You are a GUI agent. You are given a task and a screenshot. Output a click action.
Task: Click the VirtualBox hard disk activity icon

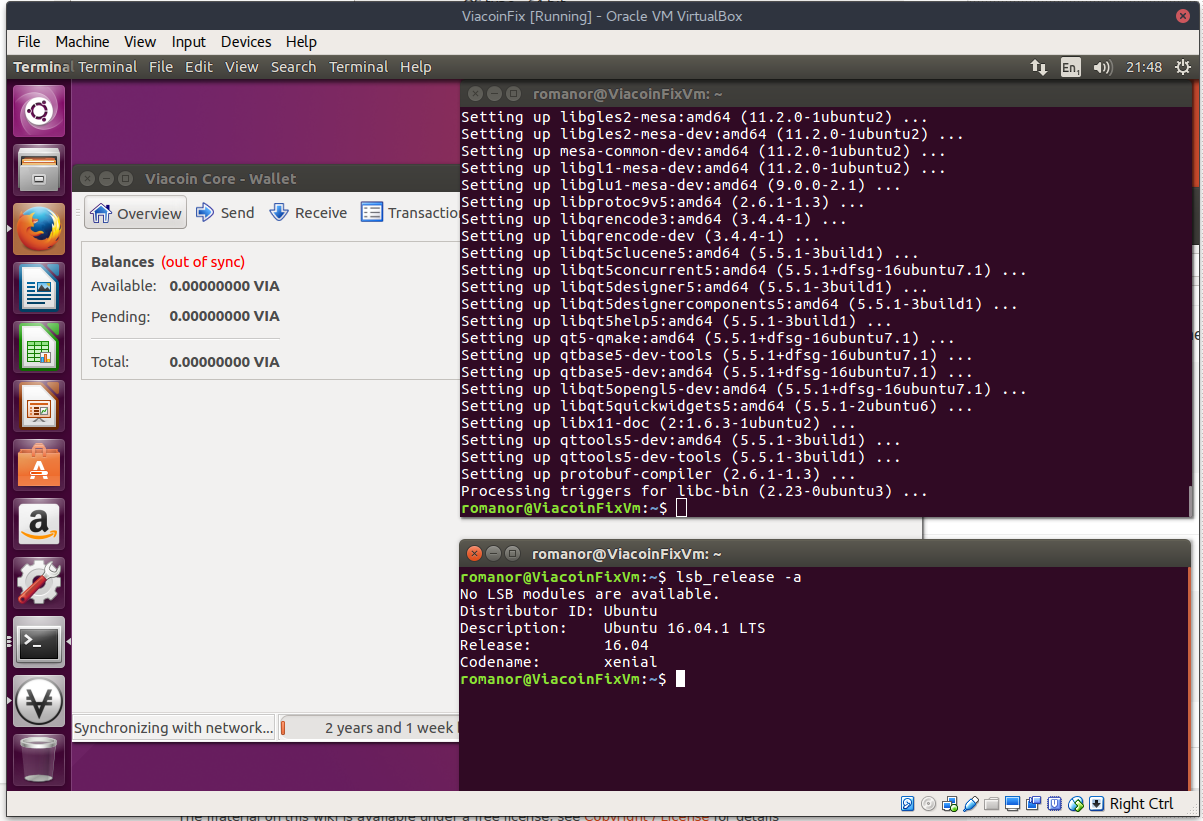pyautogui.click(x=908, y=804)
